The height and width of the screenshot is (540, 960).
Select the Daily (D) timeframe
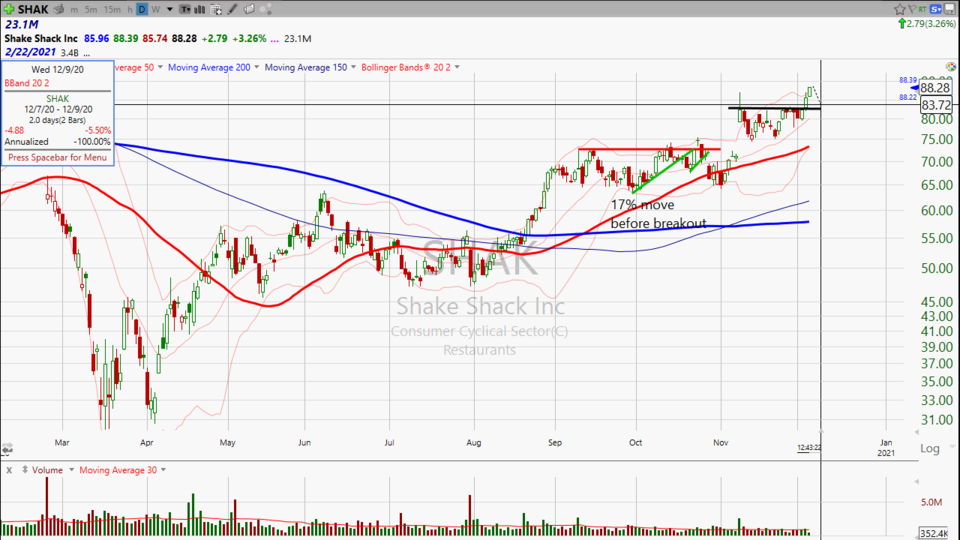(142, 9)
